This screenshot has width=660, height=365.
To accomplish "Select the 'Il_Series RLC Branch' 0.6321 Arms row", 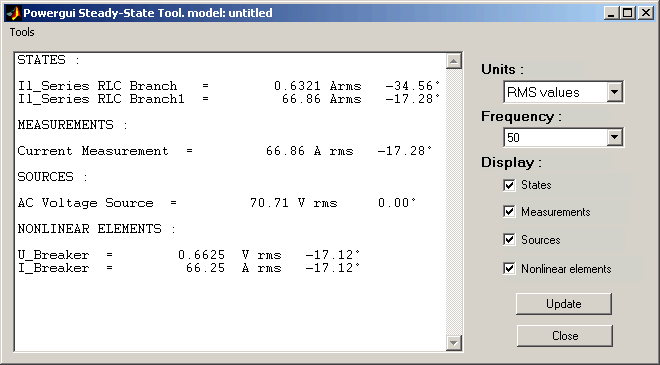I will click(x=229, y=86).
